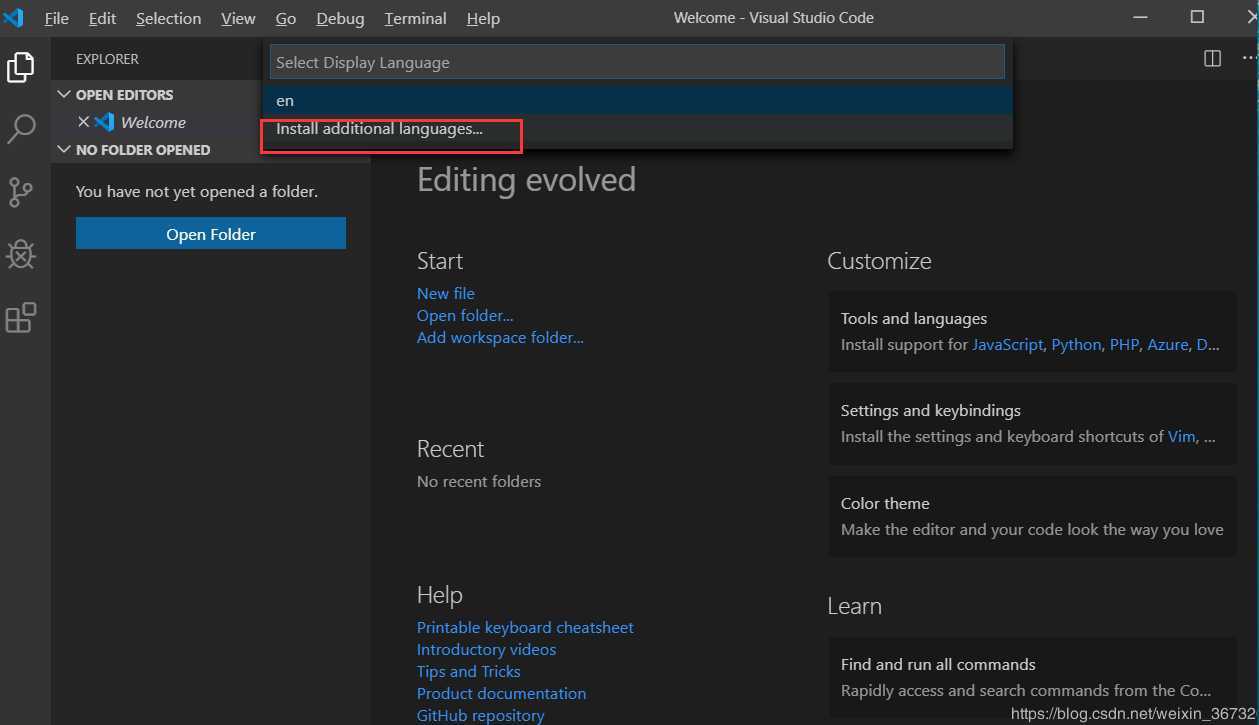
Task: Click the 'No recent folders' text
Action: coord(479,481)
